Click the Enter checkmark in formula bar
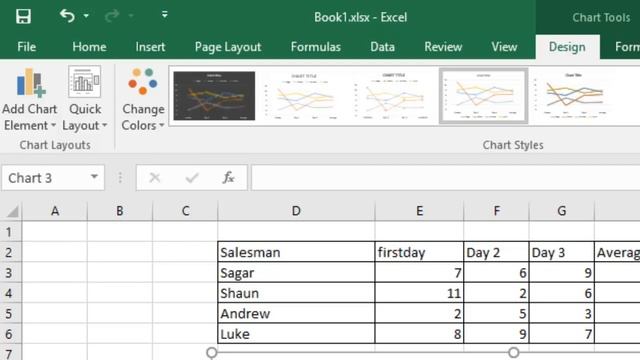 [191, 178]
